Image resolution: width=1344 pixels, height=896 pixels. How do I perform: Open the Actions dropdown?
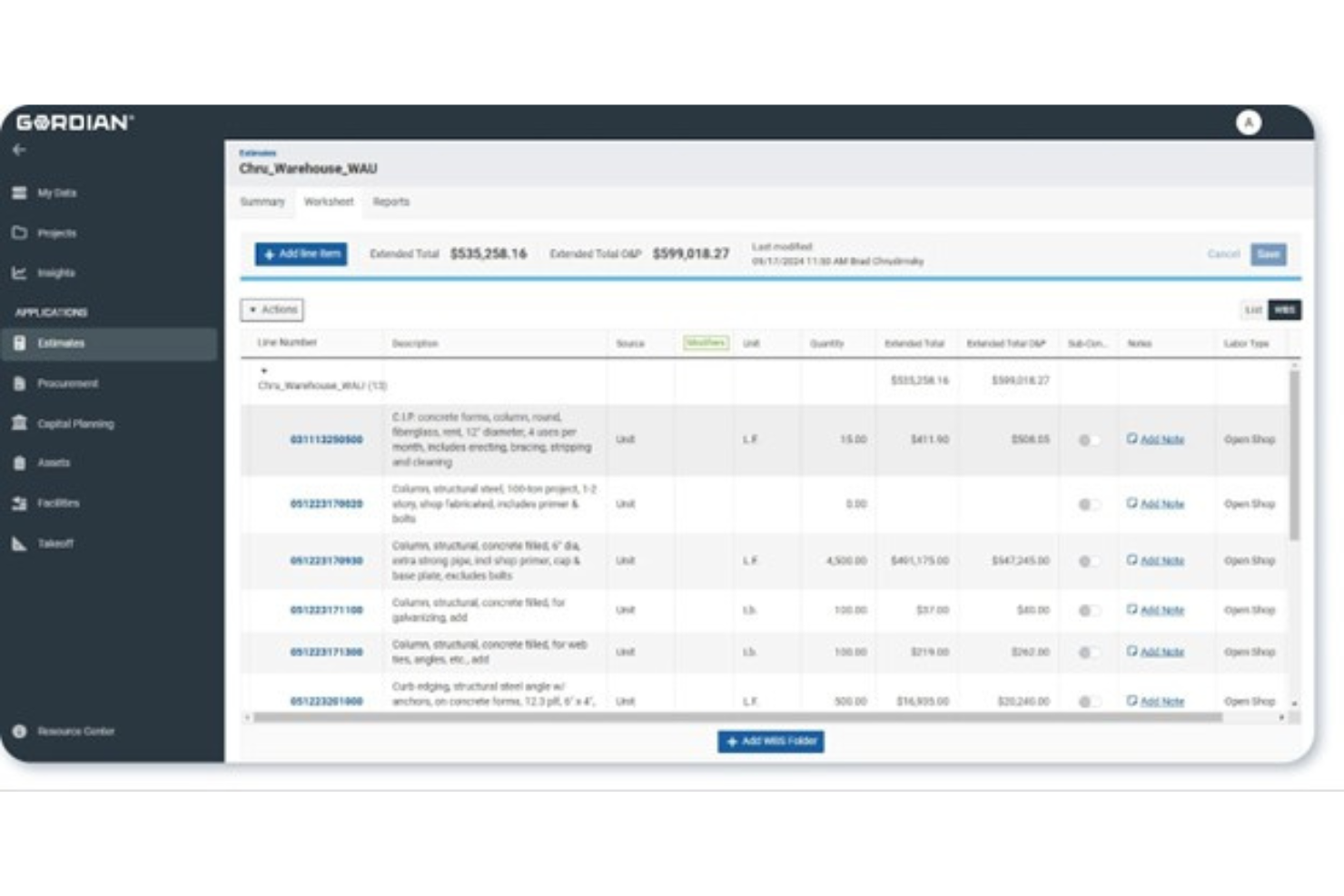[273, 310]
